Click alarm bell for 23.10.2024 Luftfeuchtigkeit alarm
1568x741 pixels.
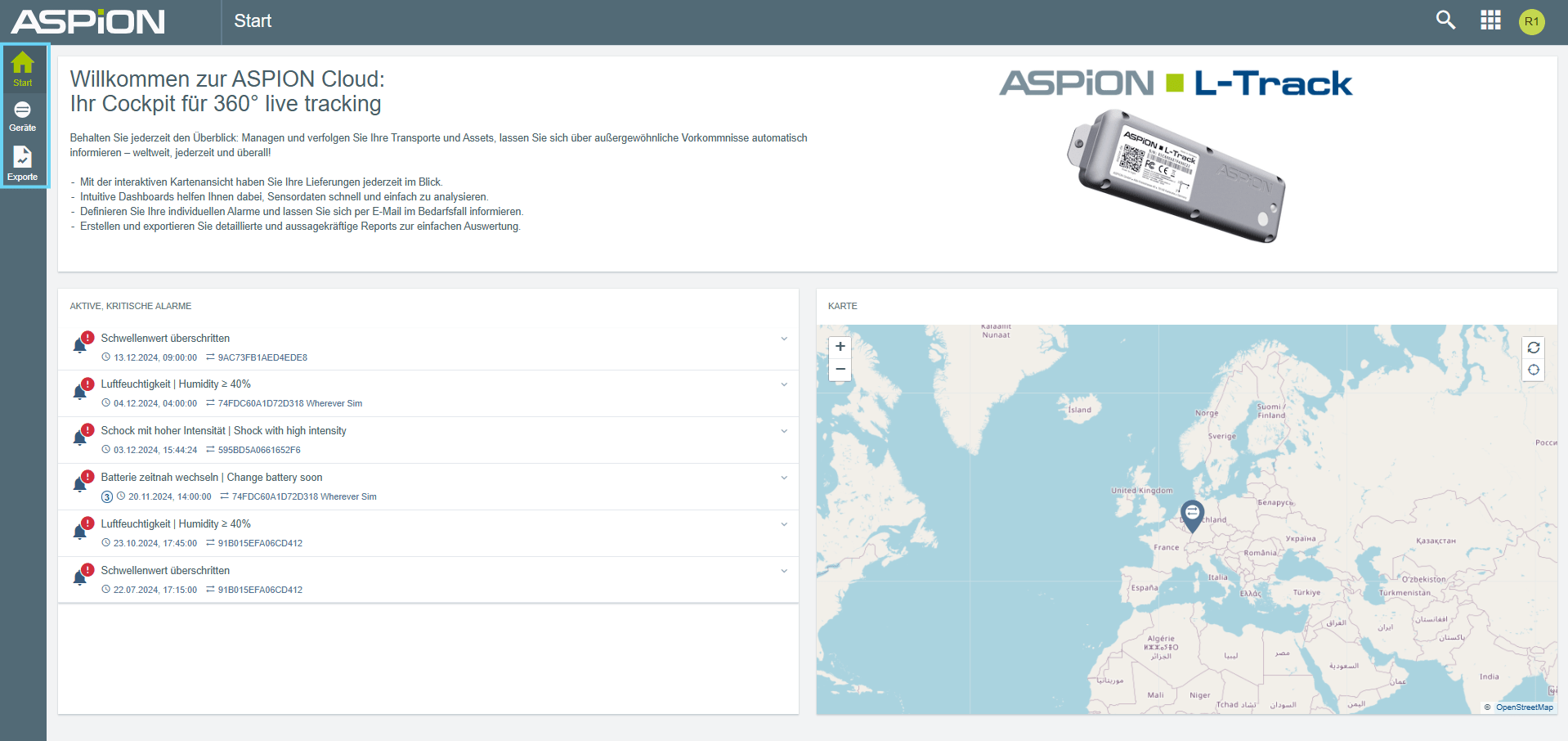[82, 529]
